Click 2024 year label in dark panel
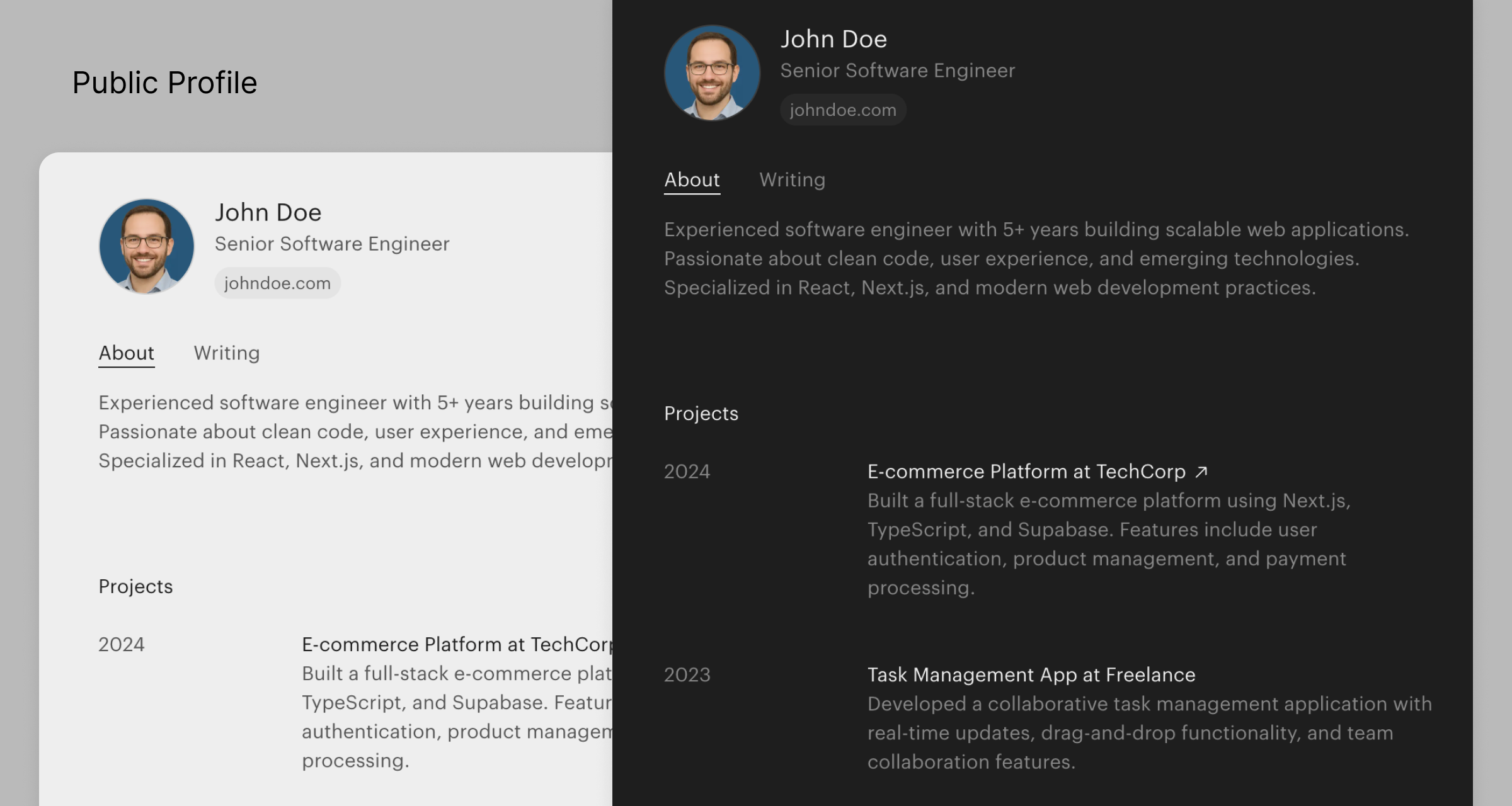 tap(687, 472)
